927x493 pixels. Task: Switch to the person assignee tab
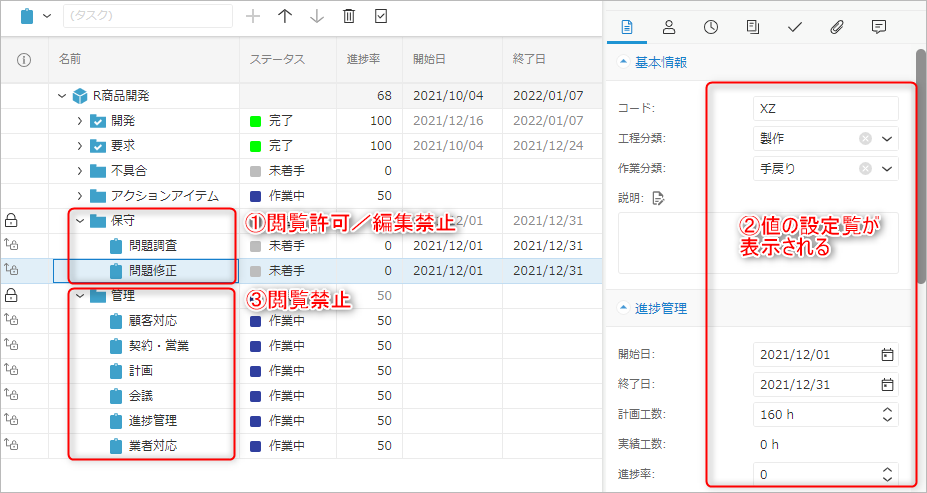(x=669, y=27)
